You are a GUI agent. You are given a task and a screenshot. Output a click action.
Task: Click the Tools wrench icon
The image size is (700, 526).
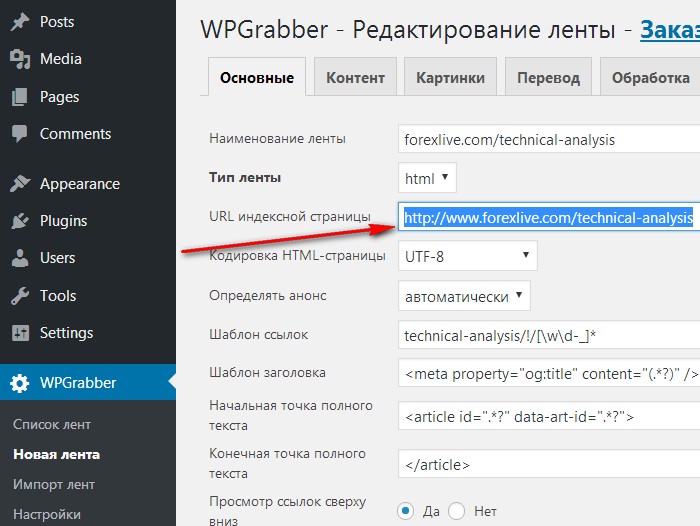point(20,296)
